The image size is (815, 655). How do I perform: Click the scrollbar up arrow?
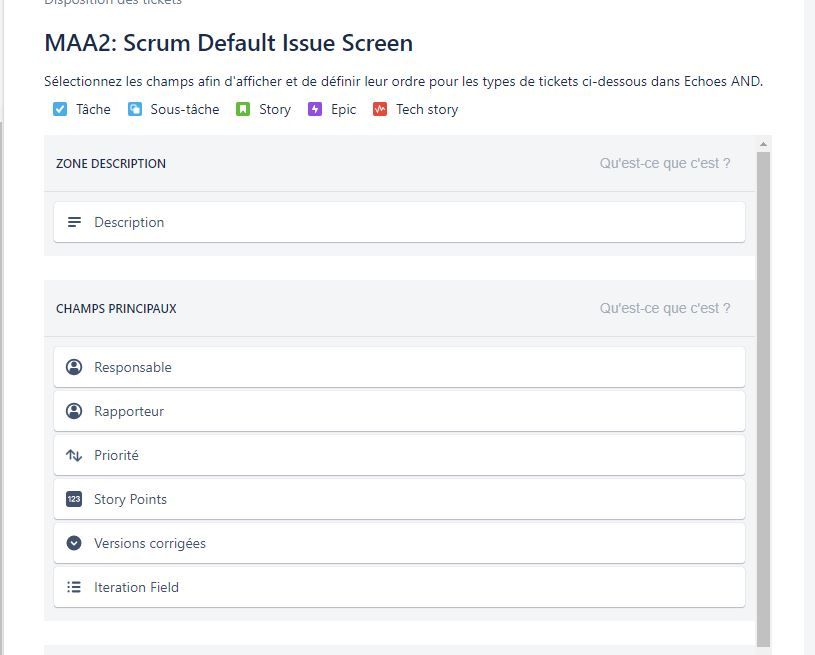point(763,144)
